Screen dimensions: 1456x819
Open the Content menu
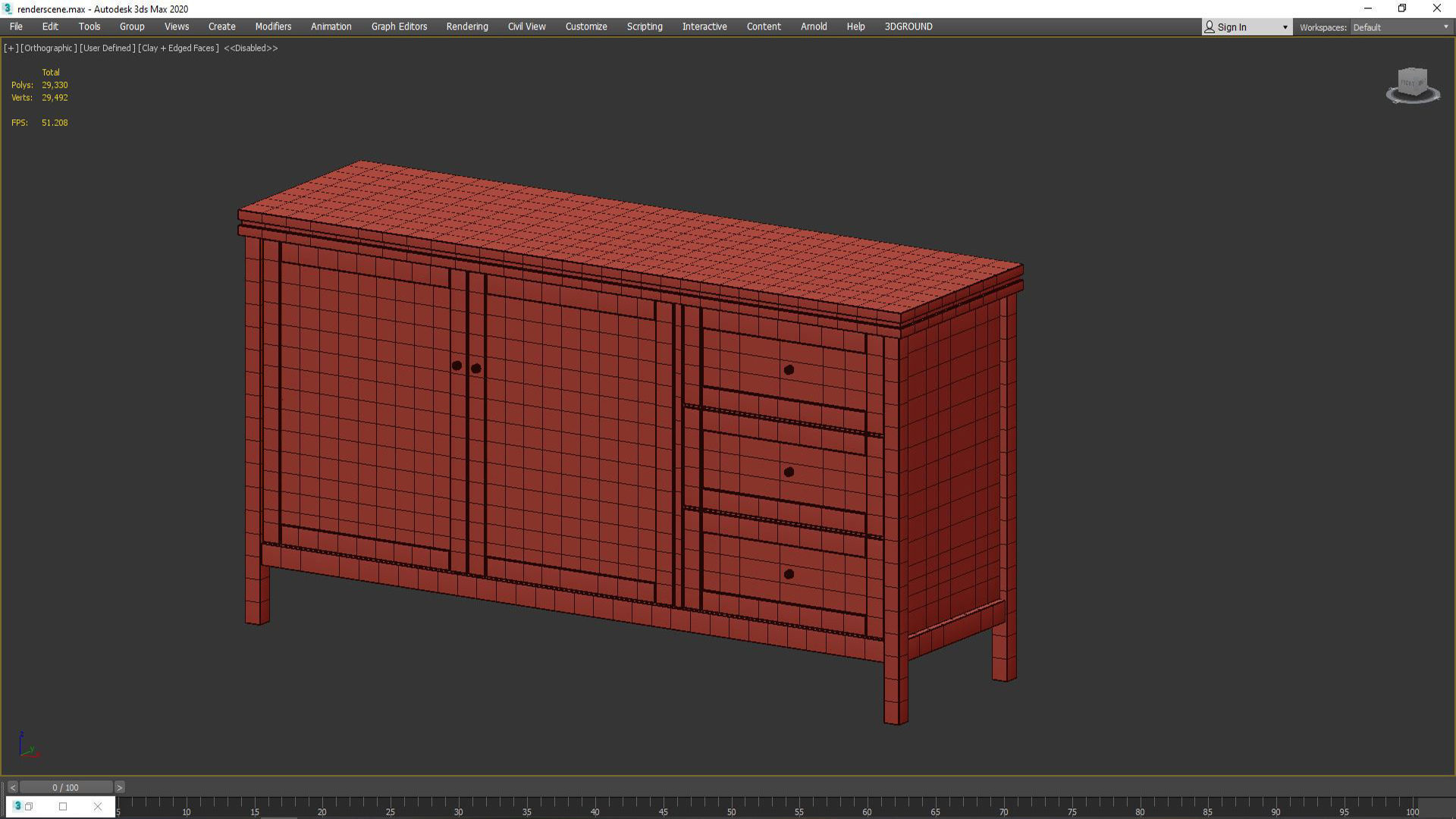[x=764, y=27]
